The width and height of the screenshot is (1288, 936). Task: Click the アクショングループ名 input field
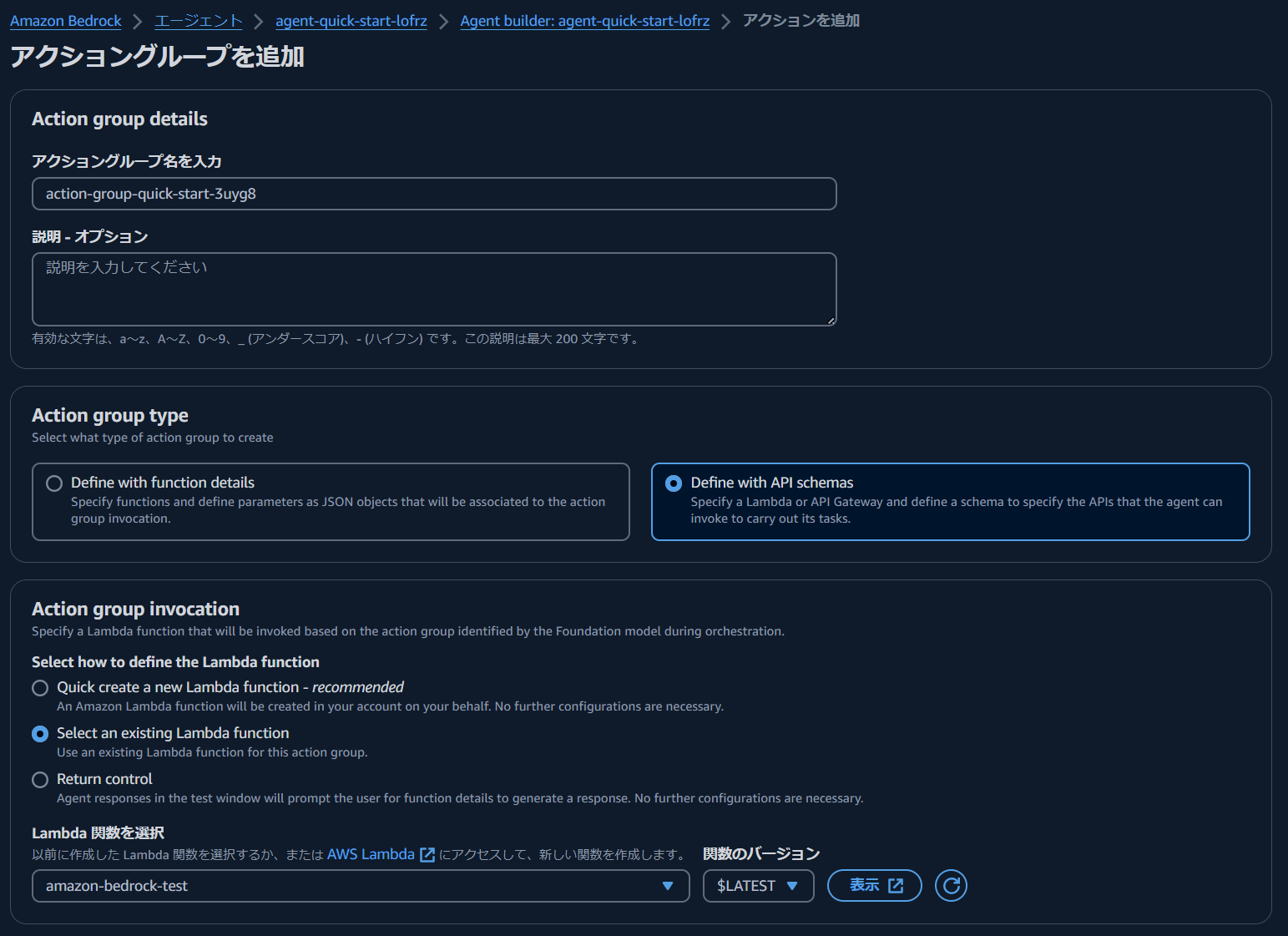433,194
